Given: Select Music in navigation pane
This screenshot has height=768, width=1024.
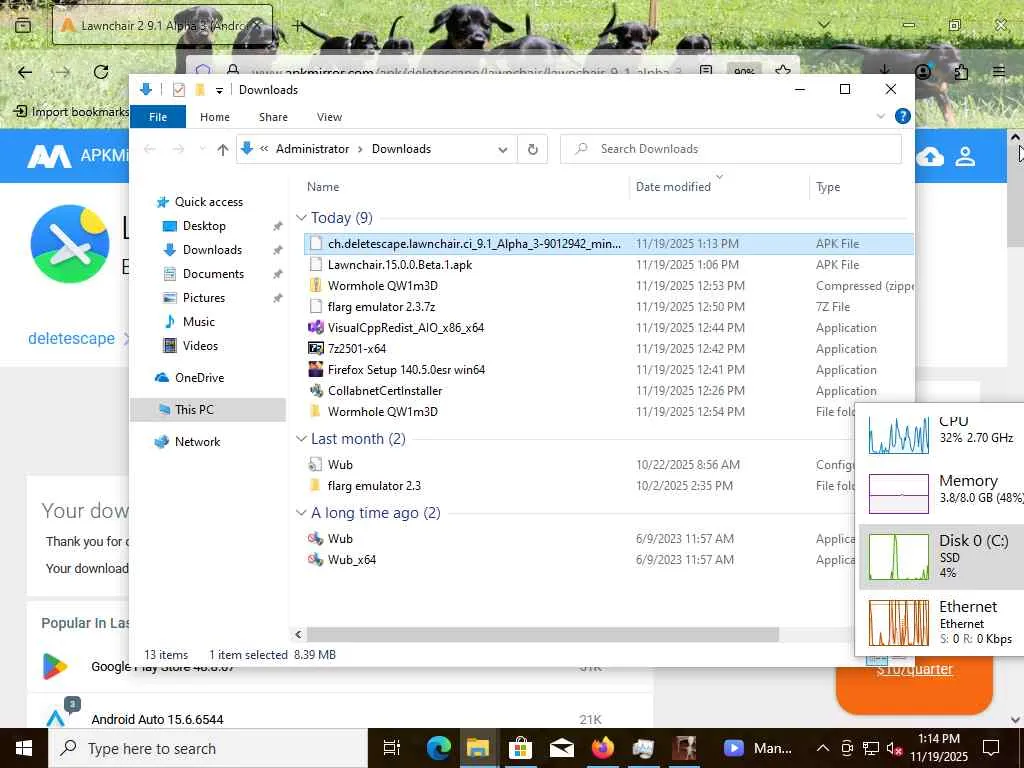Looking at the screenshot, I should pos(198,321).
